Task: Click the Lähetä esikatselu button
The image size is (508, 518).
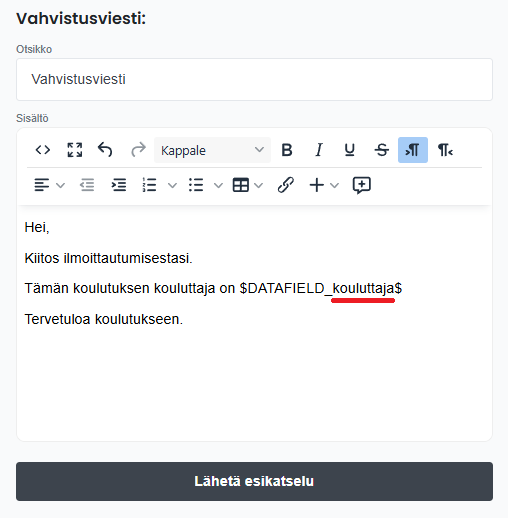Action: click(x=254, y=481)
